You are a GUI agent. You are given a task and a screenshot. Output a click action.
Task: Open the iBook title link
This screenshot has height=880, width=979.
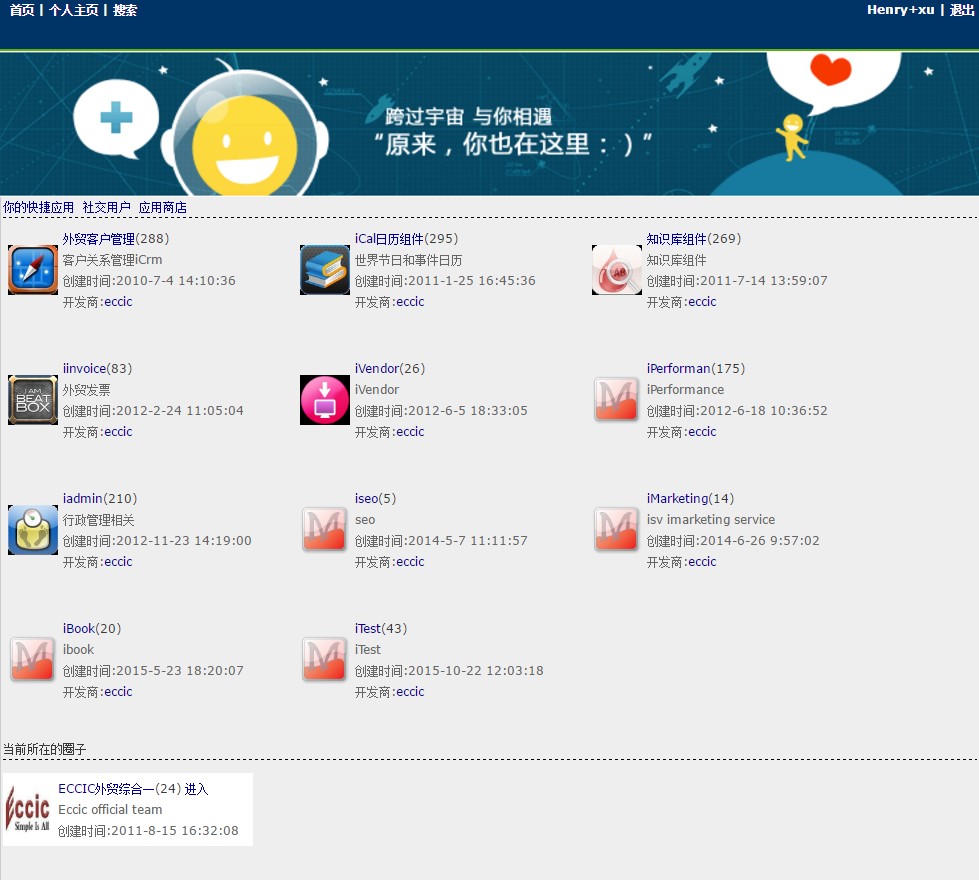79,628
